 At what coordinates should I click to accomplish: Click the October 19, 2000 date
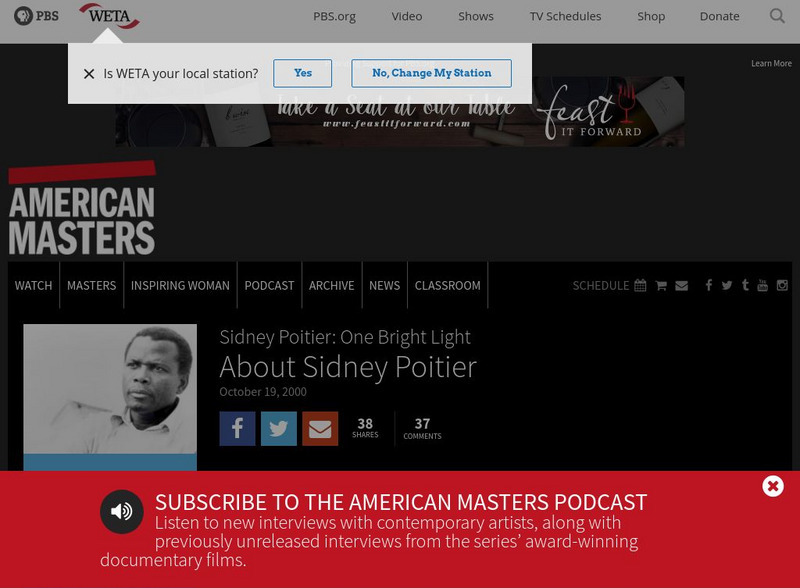263,392
